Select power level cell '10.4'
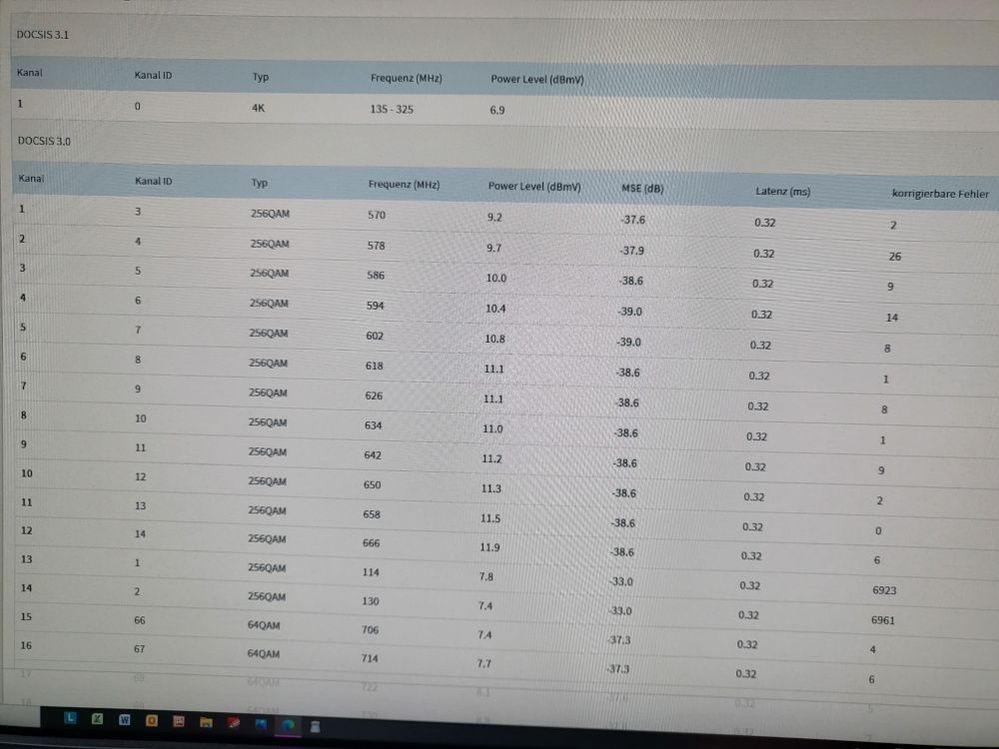 (x=495, y=308)
